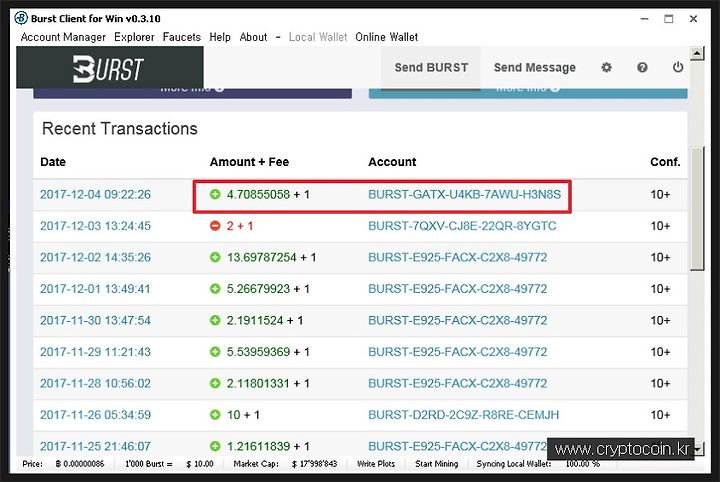This screenshot has height=482, width=720.
Task: Click green plus icon for 2.11801331 transaction
Action: point(215,383)
